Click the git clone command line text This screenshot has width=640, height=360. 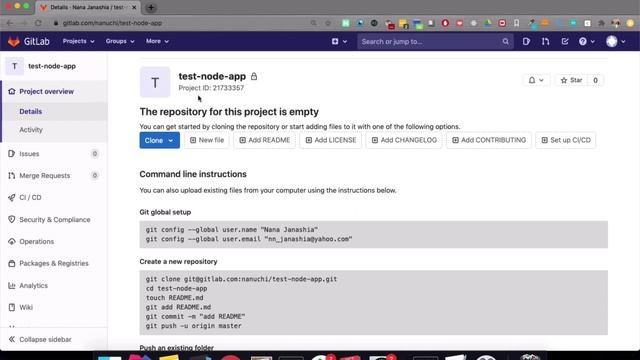(x=241, y=279)
